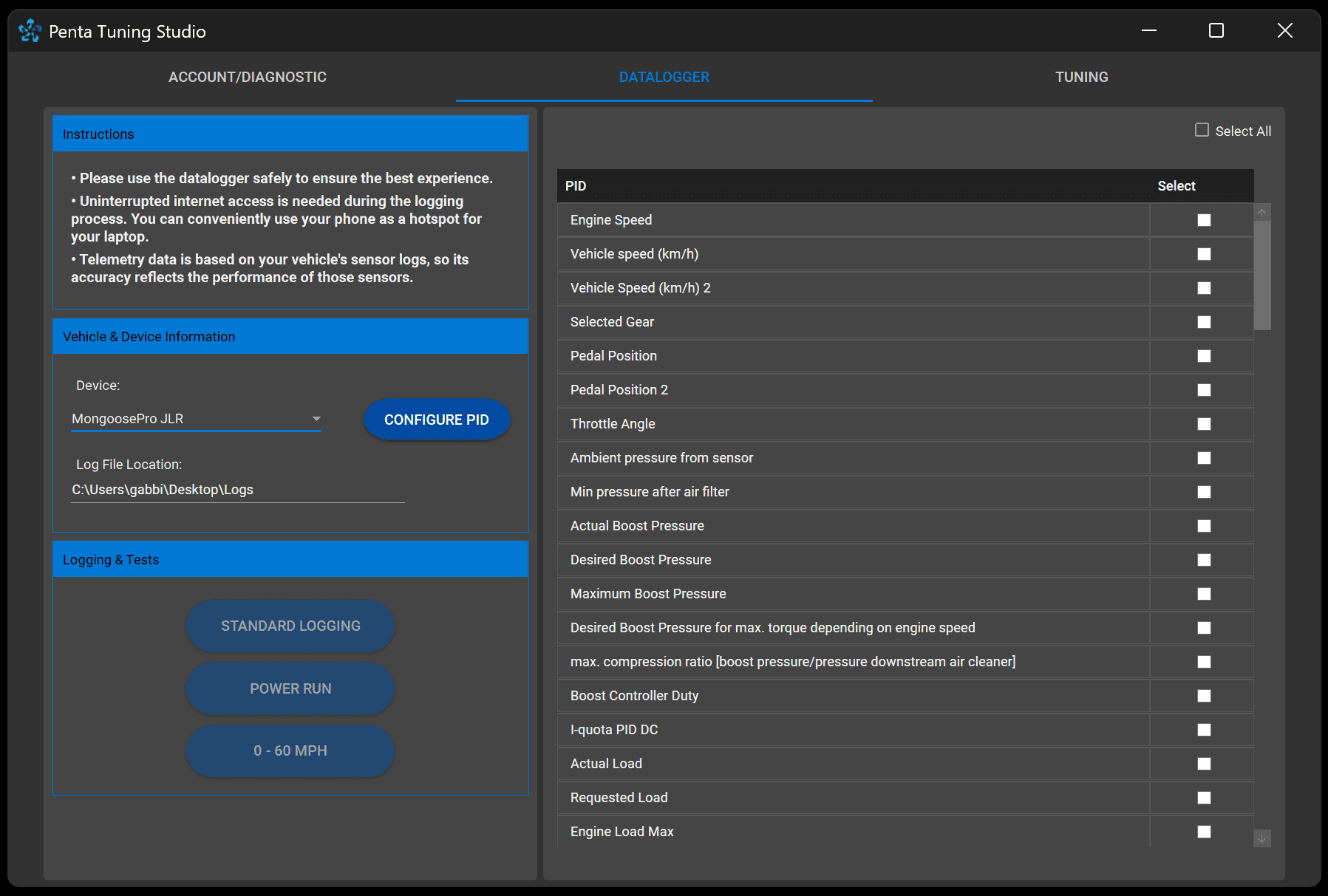This screenshot has height=896, width=1328.
Task: Toggle the I-quota PID DC checkbox
Action: [1204, 730]
